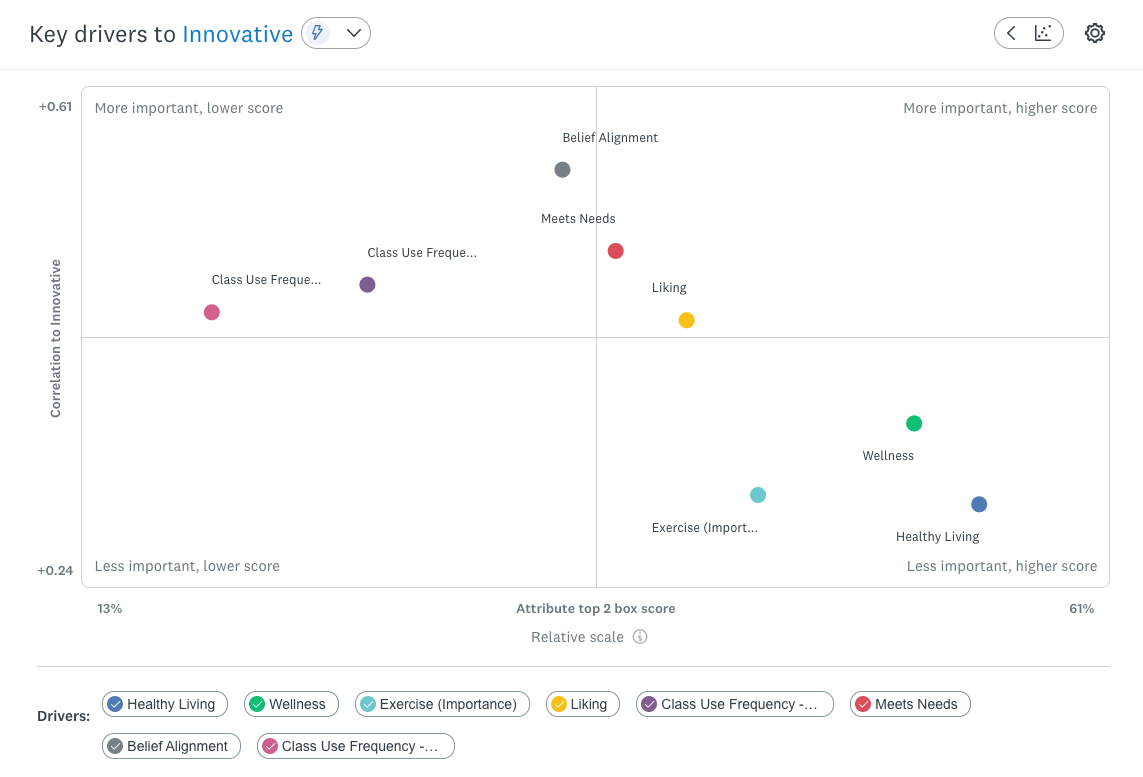Image resolution: width=1143 pixels, height=777 pixels.
Task: Select the yellow Liking data point
Action: 686,319
